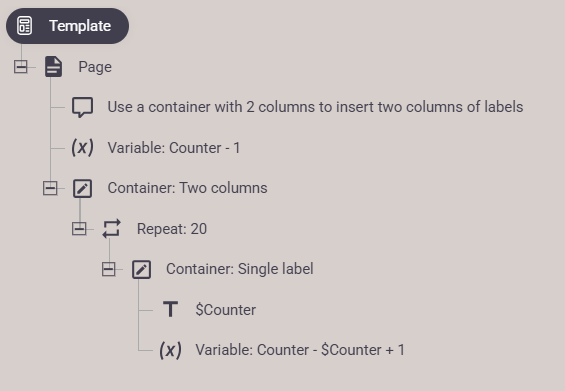Viewport: 565px width, 391px height.
Task: Click the Repeat loop arrows icon
Action: tap(112, 229)
